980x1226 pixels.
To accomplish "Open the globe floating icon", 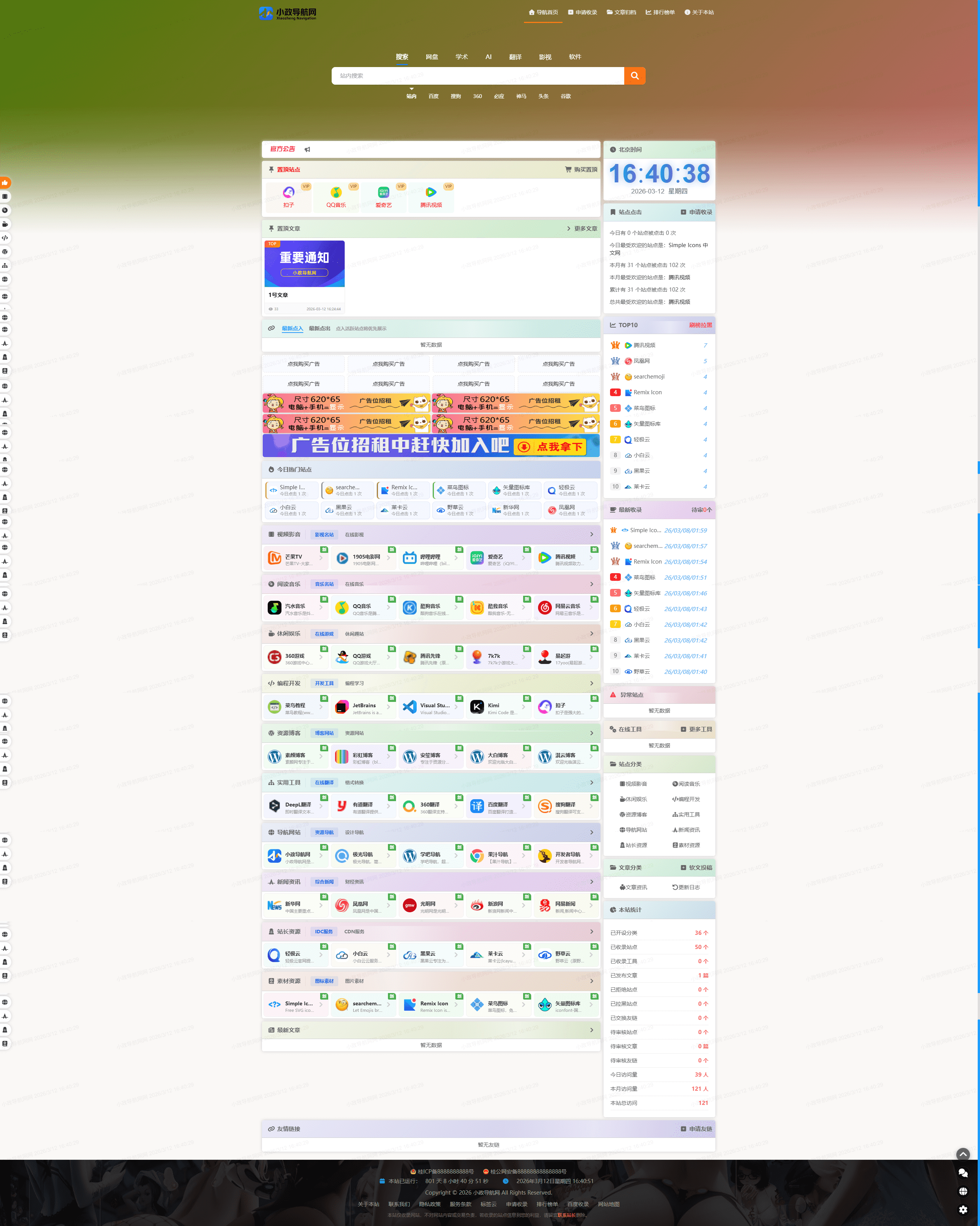I will pyautogui.click(x=962, y=1191).
